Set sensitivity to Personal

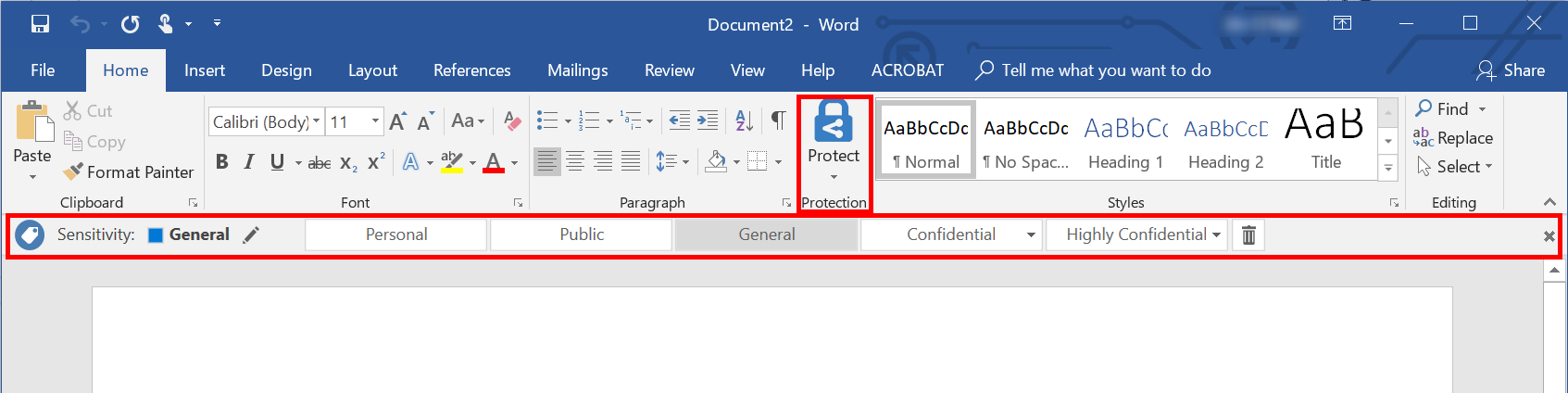tap(396, 235)
